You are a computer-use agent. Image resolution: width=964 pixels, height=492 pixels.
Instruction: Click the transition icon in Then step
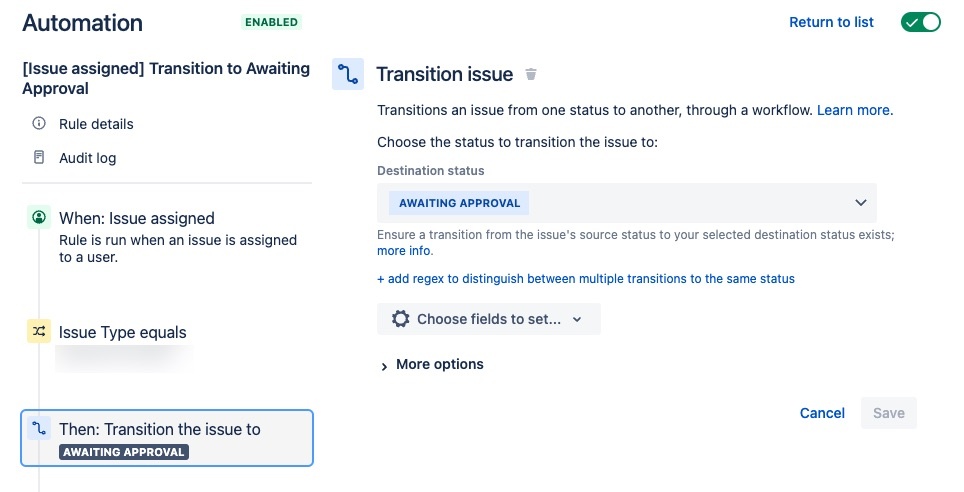(39, 428)
